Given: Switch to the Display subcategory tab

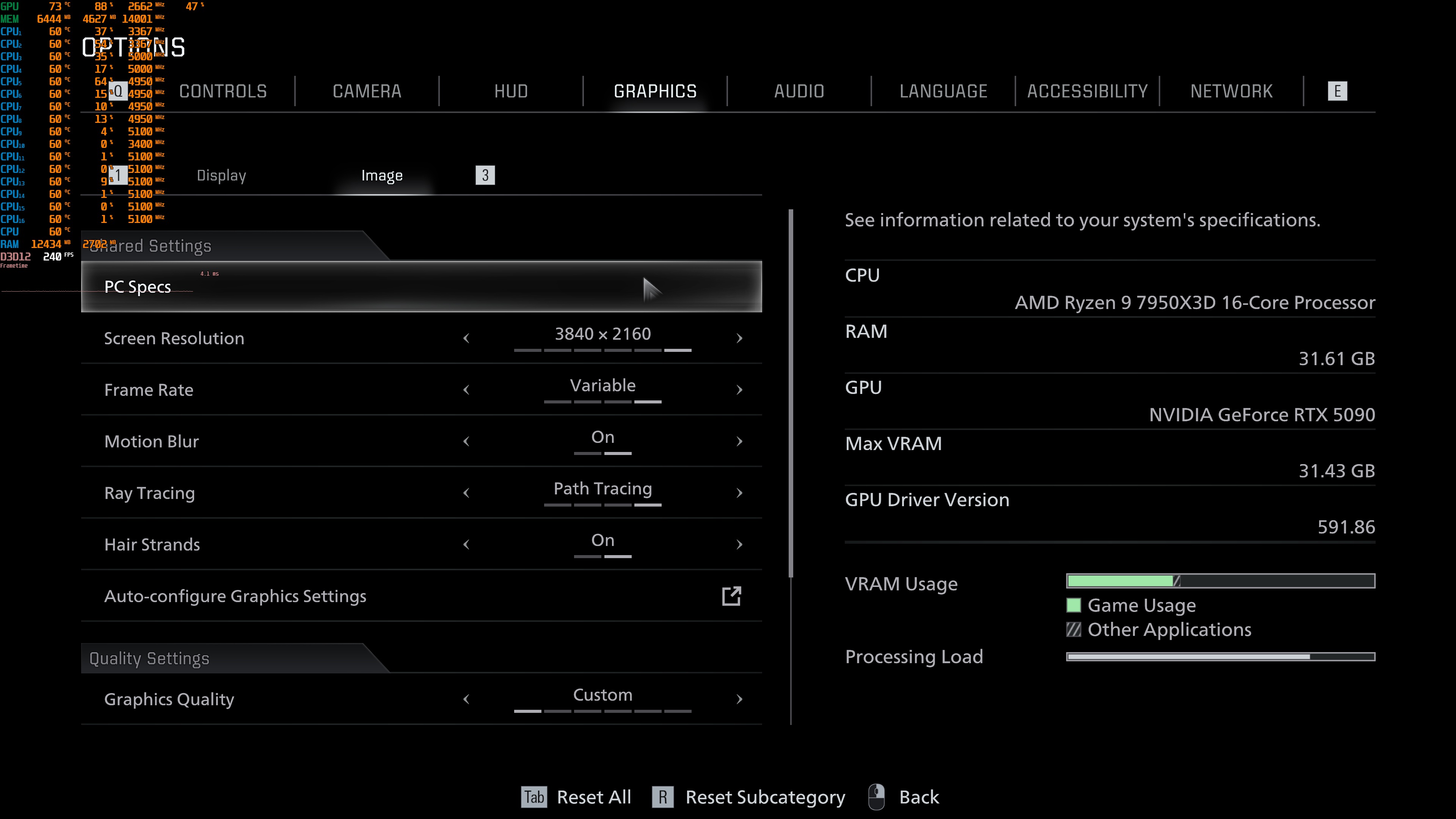Looking at the screenshot, I should coord(221,175).
